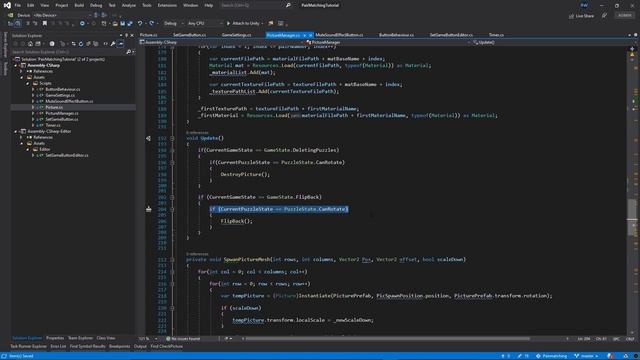Collapse the Scripts folder in Solution Explorer
640x360 pixels.
tap(28, 83)
